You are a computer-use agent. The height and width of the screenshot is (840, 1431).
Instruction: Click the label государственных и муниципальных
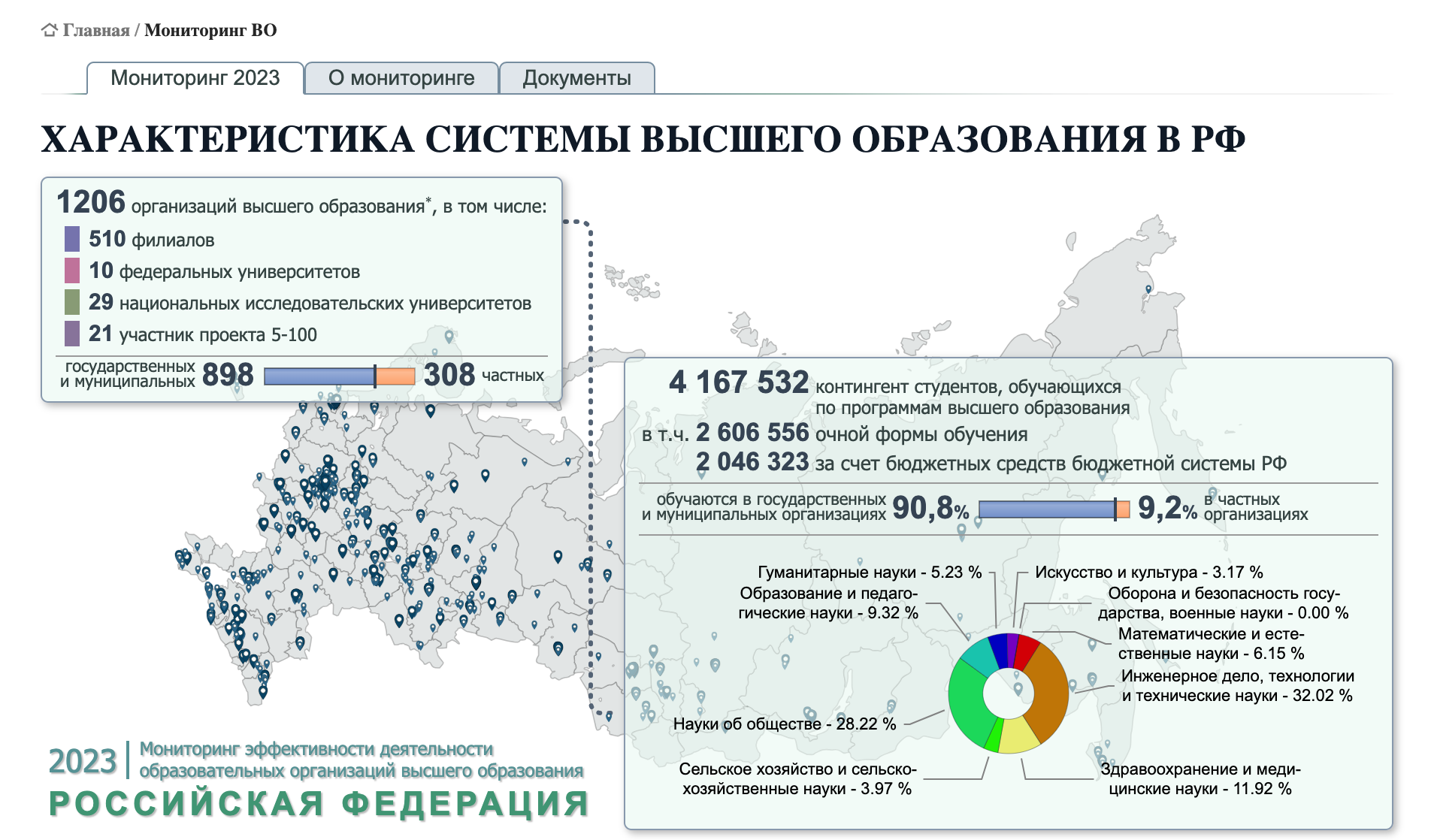(128, 374)
